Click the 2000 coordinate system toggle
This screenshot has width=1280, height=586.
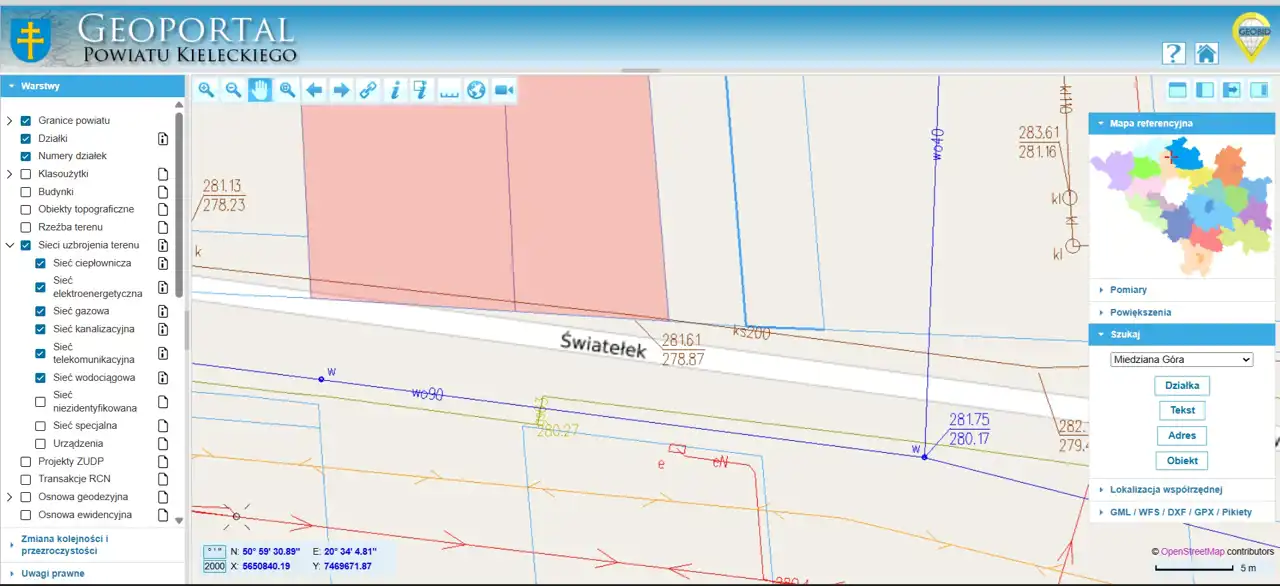pyautogui.click(x=214, y=566)
